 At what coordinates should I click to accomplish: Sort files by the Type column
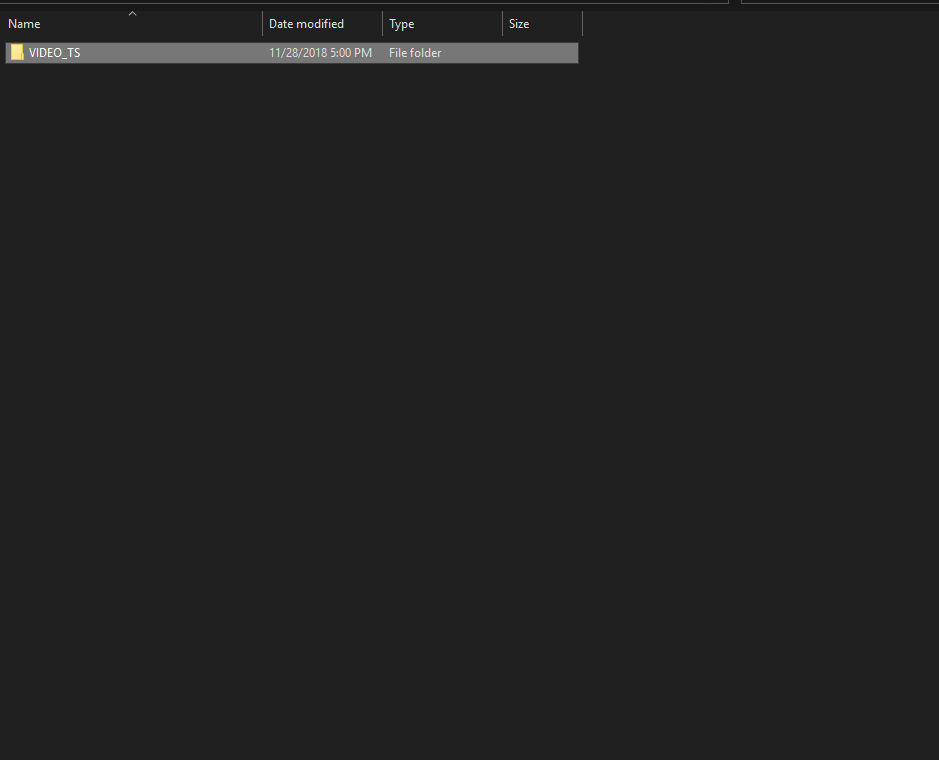click(x=401, y=23)
